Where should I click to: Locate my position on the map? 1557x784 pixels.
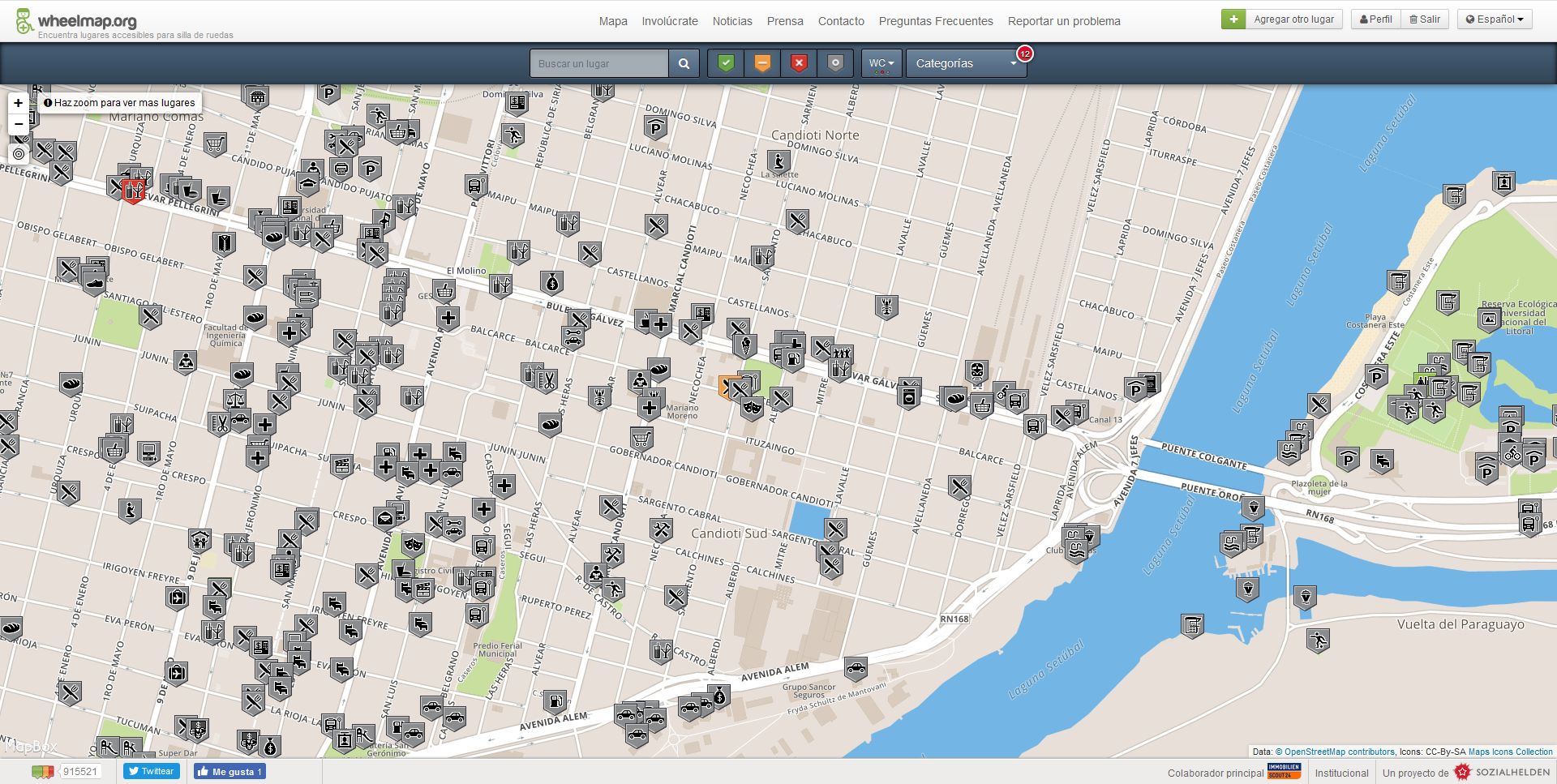[x=18, y=153]
